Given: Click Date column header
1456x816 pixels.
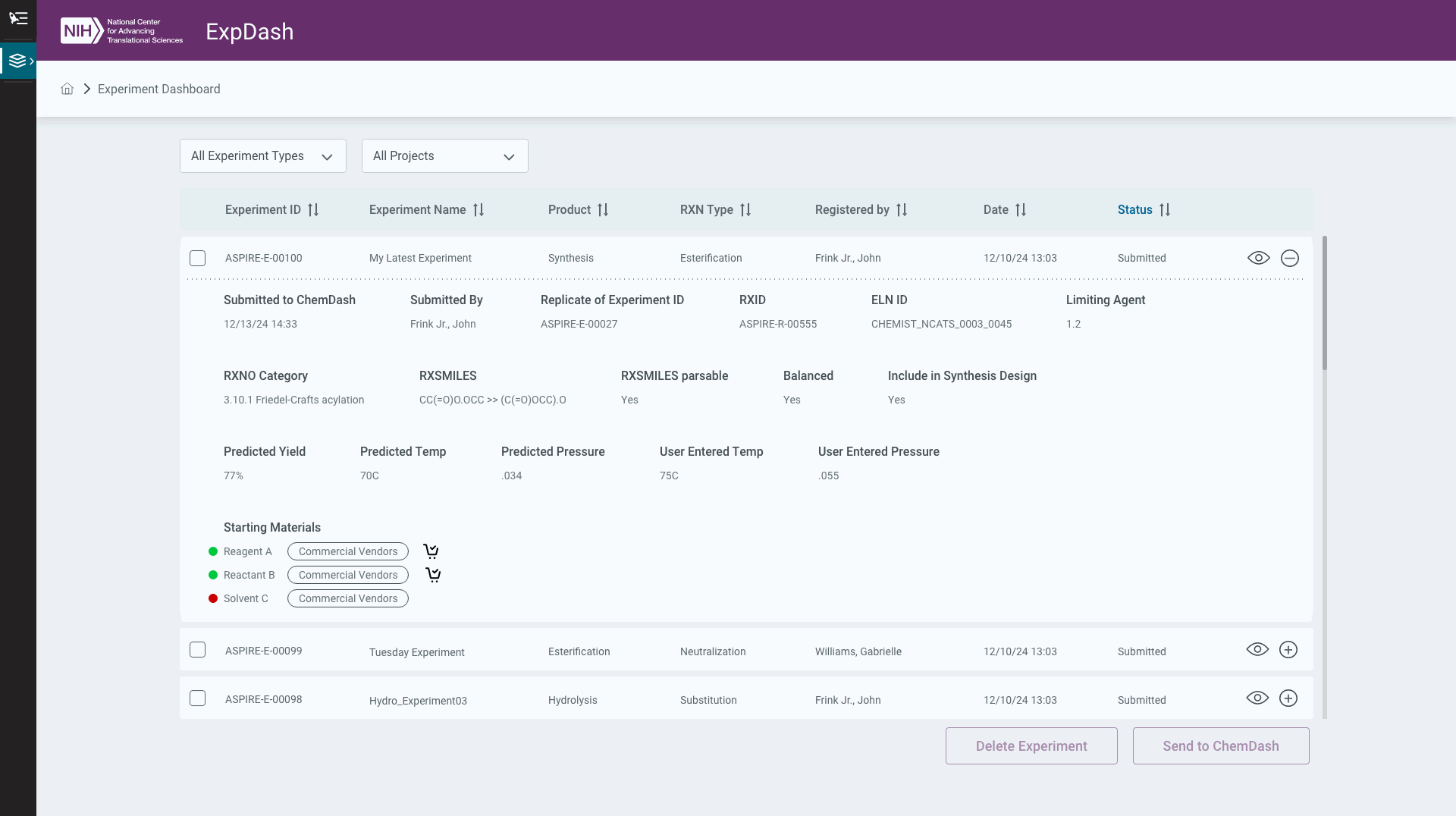Looking at the screenshot, I should 996,210.
